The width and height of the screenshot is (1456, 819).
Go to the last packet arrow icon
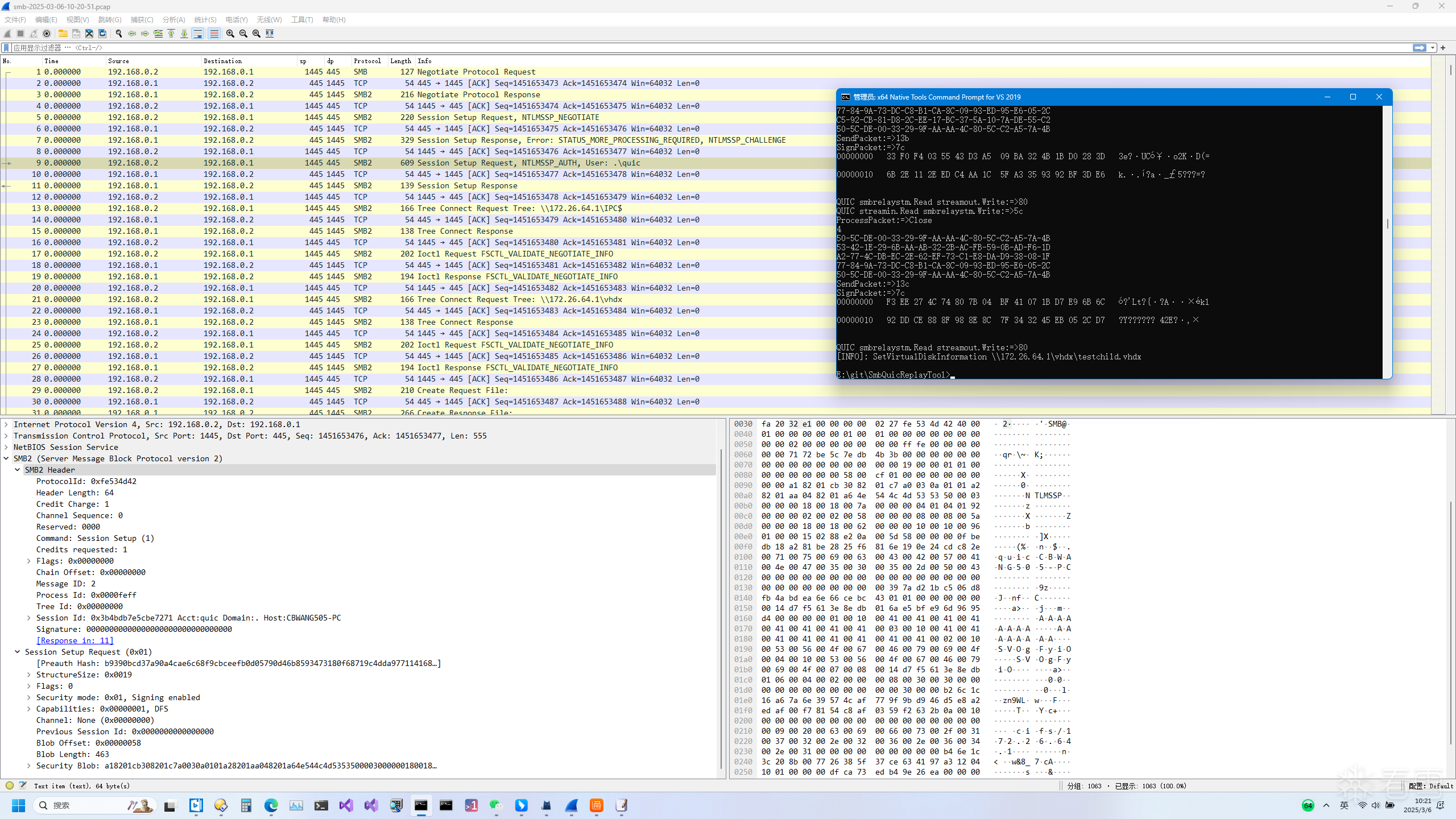(184, 34)
